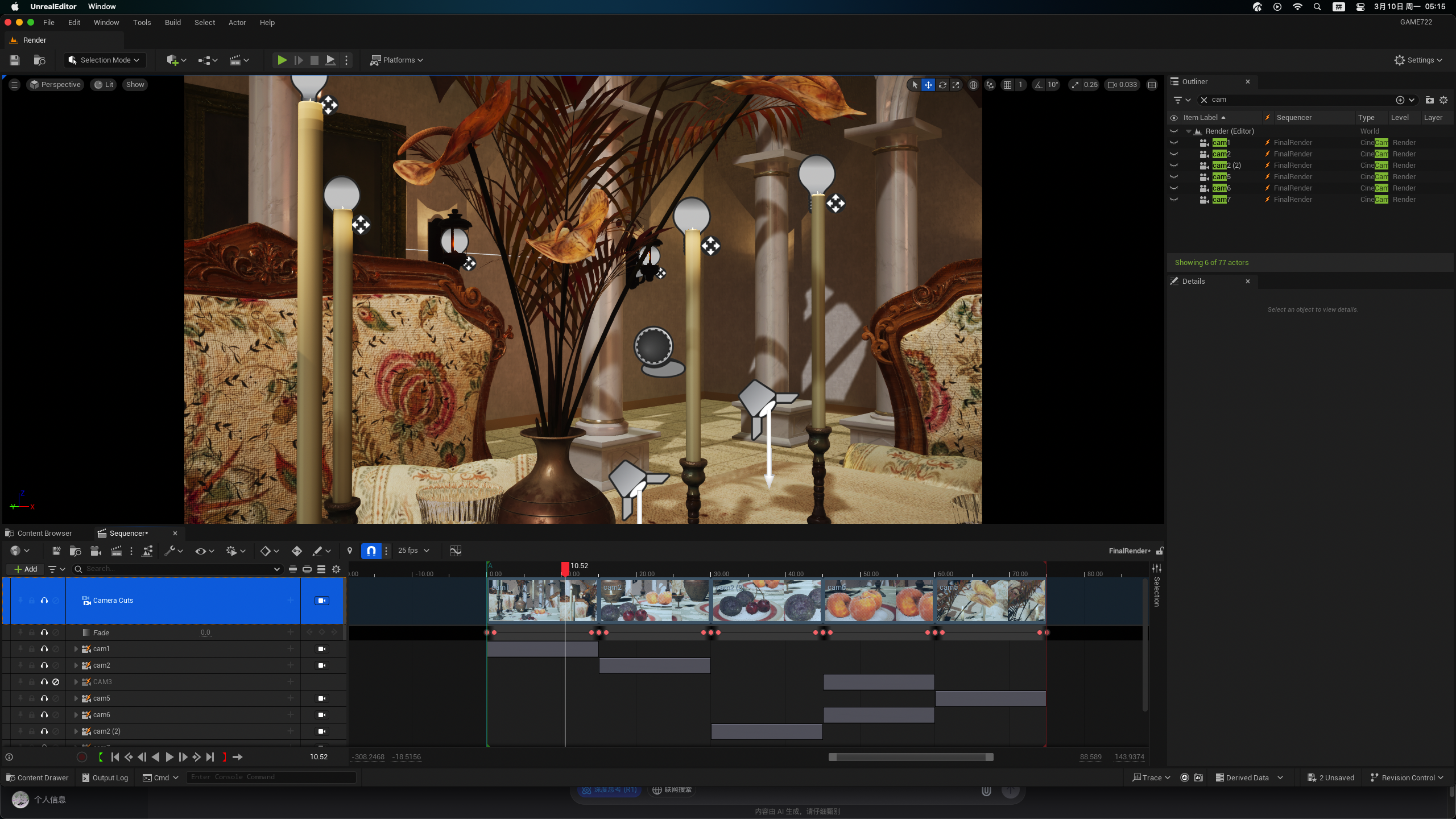Toggle the Sequencer snapping magnet button

[x=371, y=551]
